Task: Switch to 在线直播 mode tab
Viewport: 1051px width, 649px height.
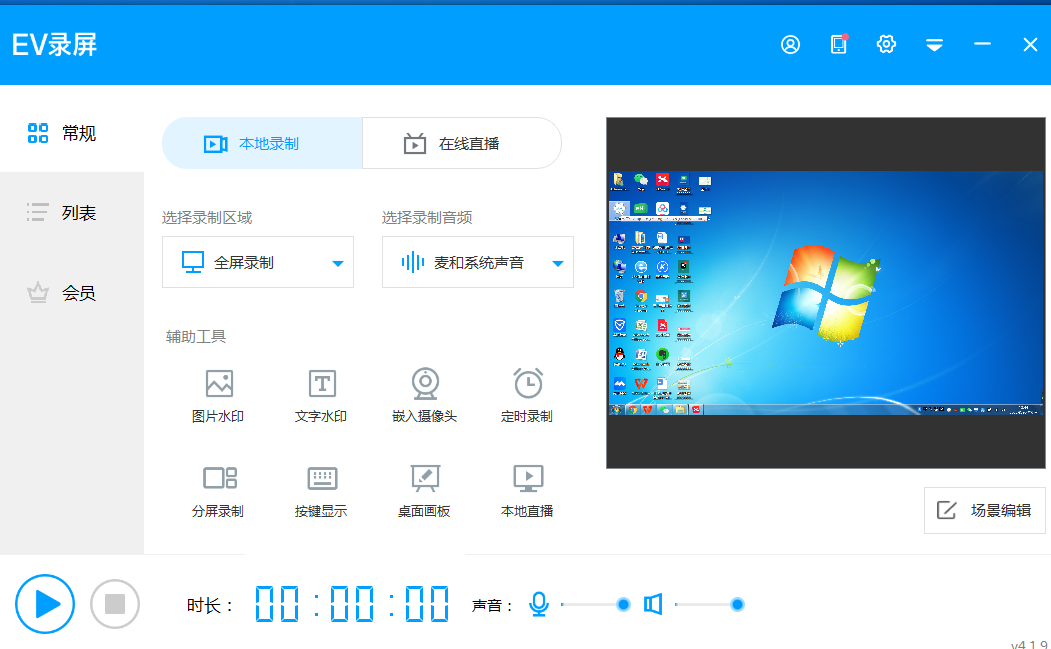Action: pyautogui.click(x=462, y=143)
